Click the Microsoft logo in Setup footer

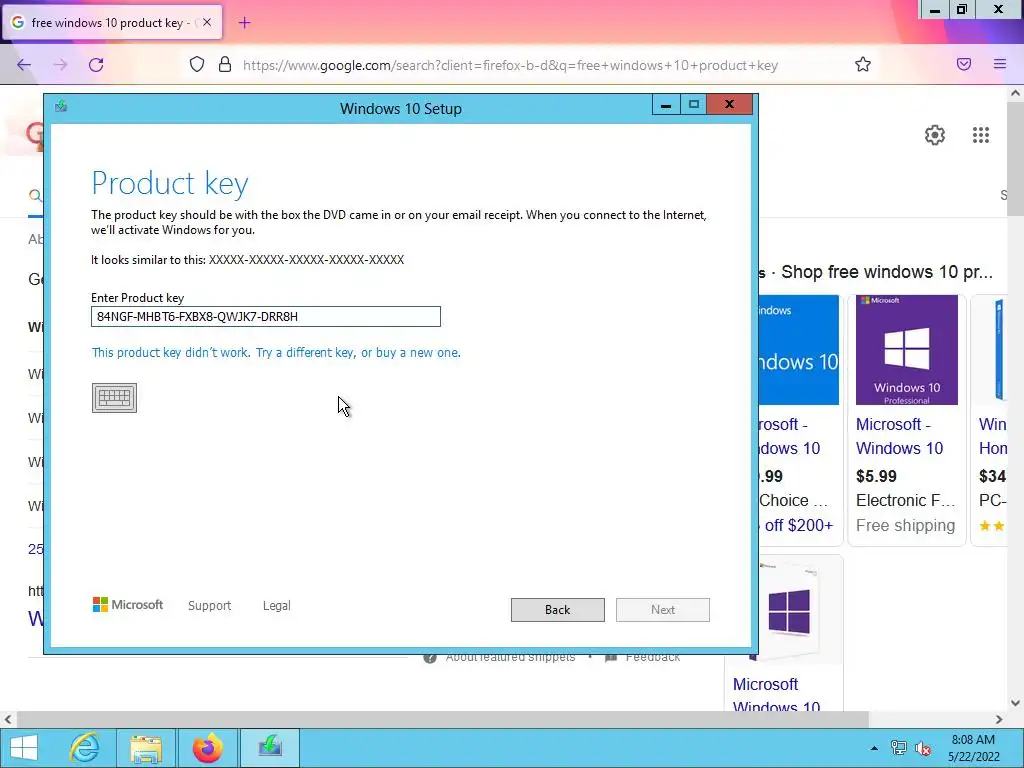pyautogui.click(x=128, y=605)
